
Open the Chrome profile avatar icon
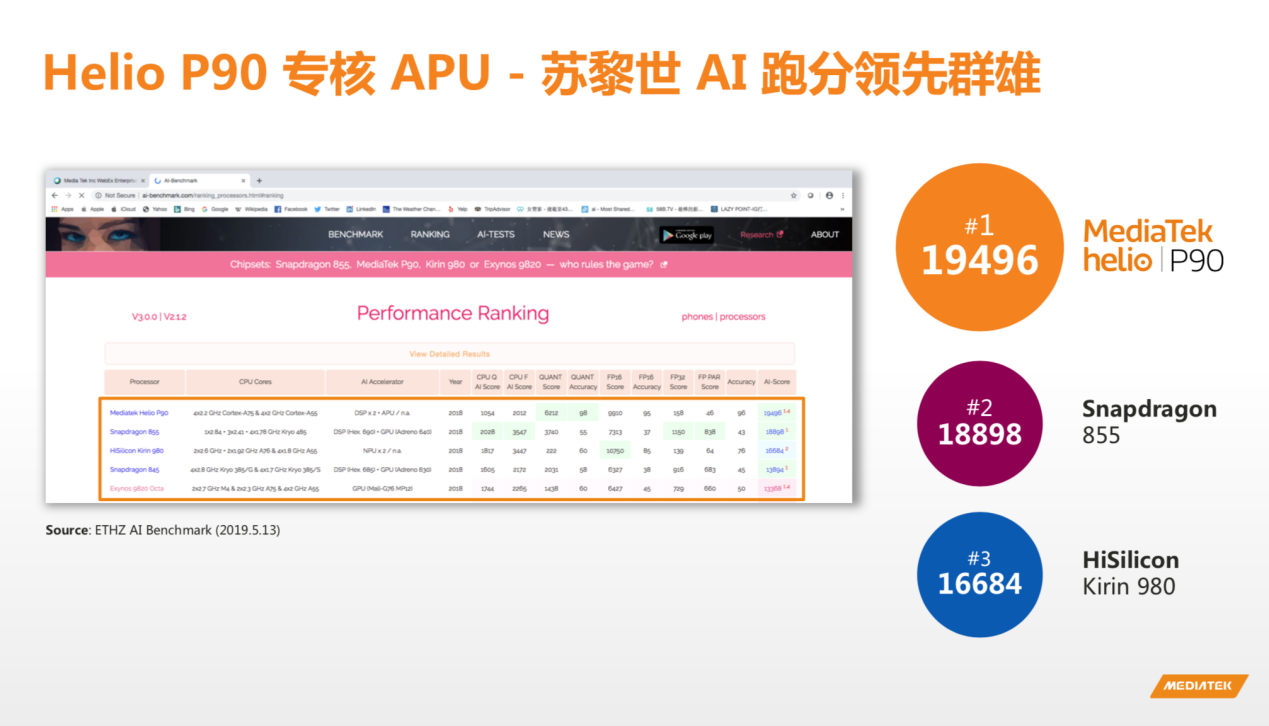click(x=829, y=195)
